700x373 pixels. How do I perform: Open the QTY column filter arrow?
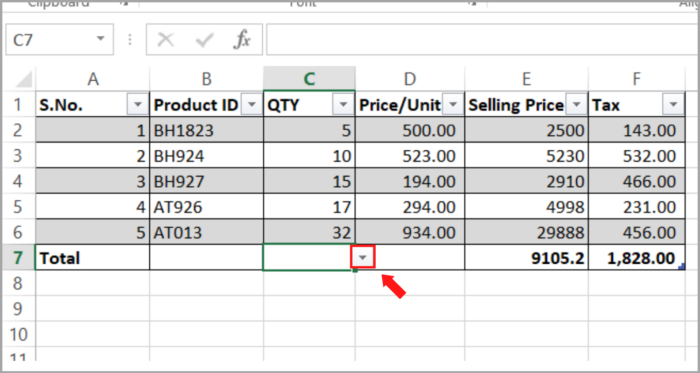pyautogui.click(x=343, y=105)
